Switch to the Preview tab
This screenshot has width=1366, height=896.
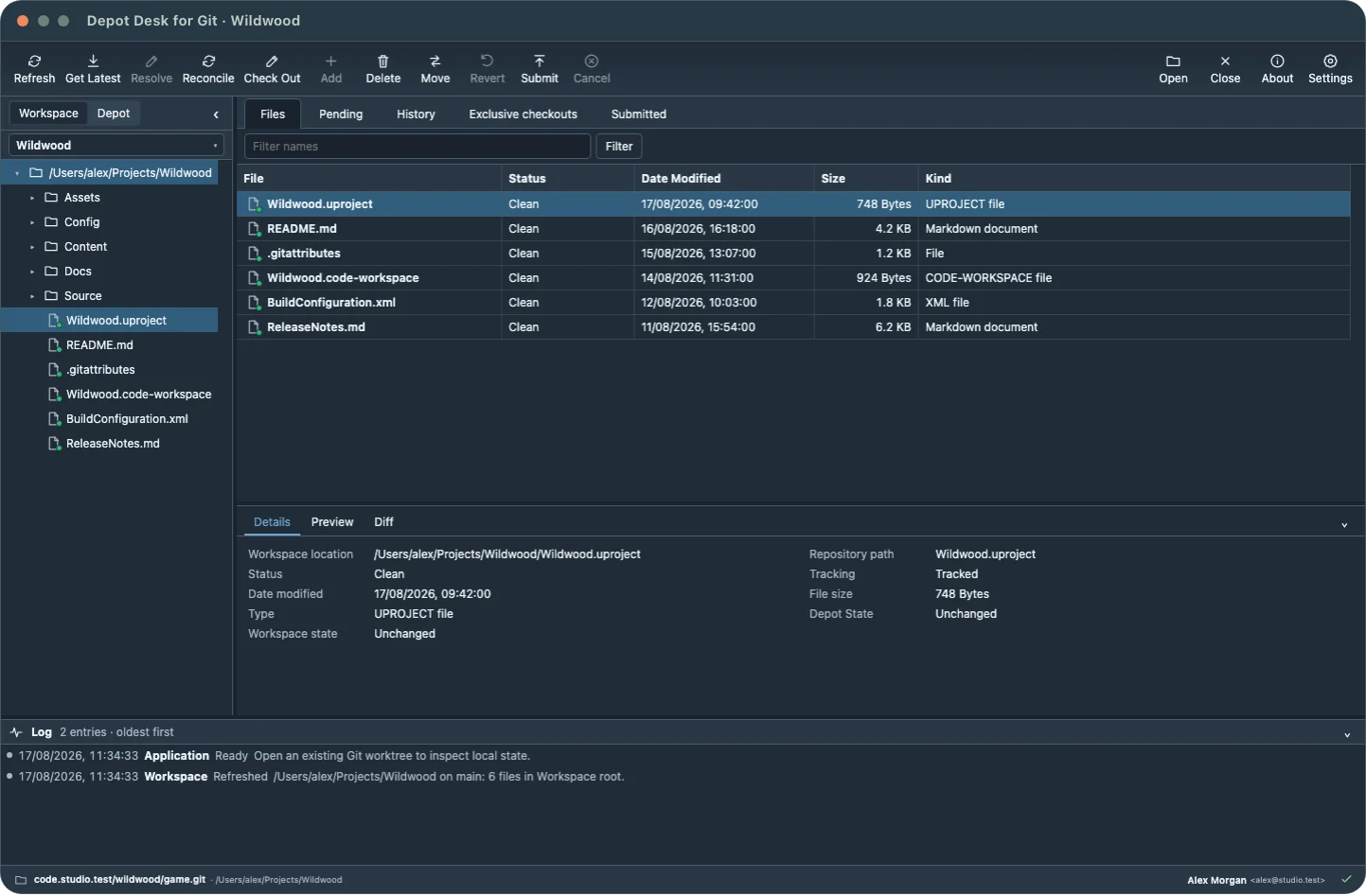point(332,522)
